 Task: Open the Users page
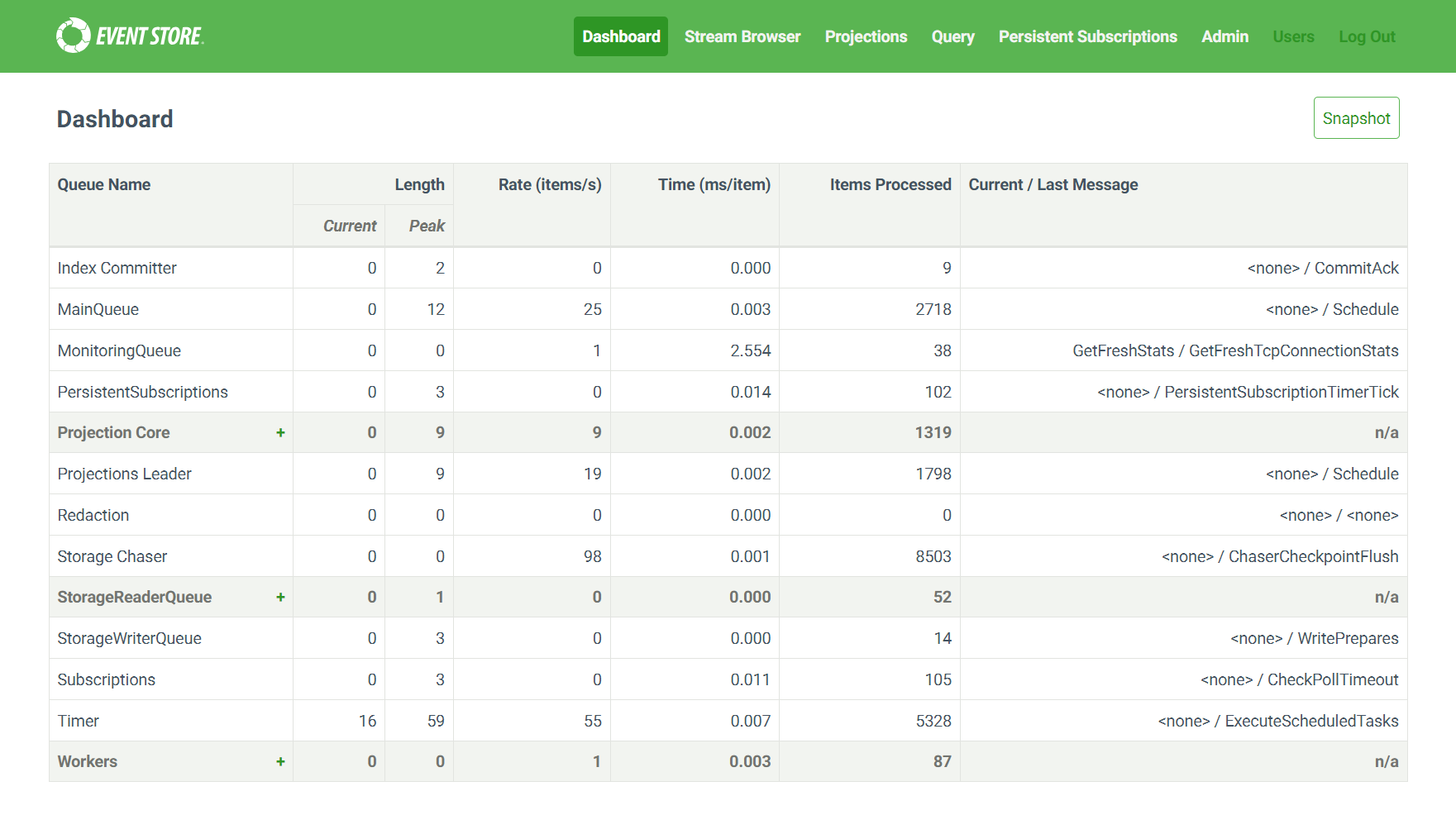click(1293, 36)
